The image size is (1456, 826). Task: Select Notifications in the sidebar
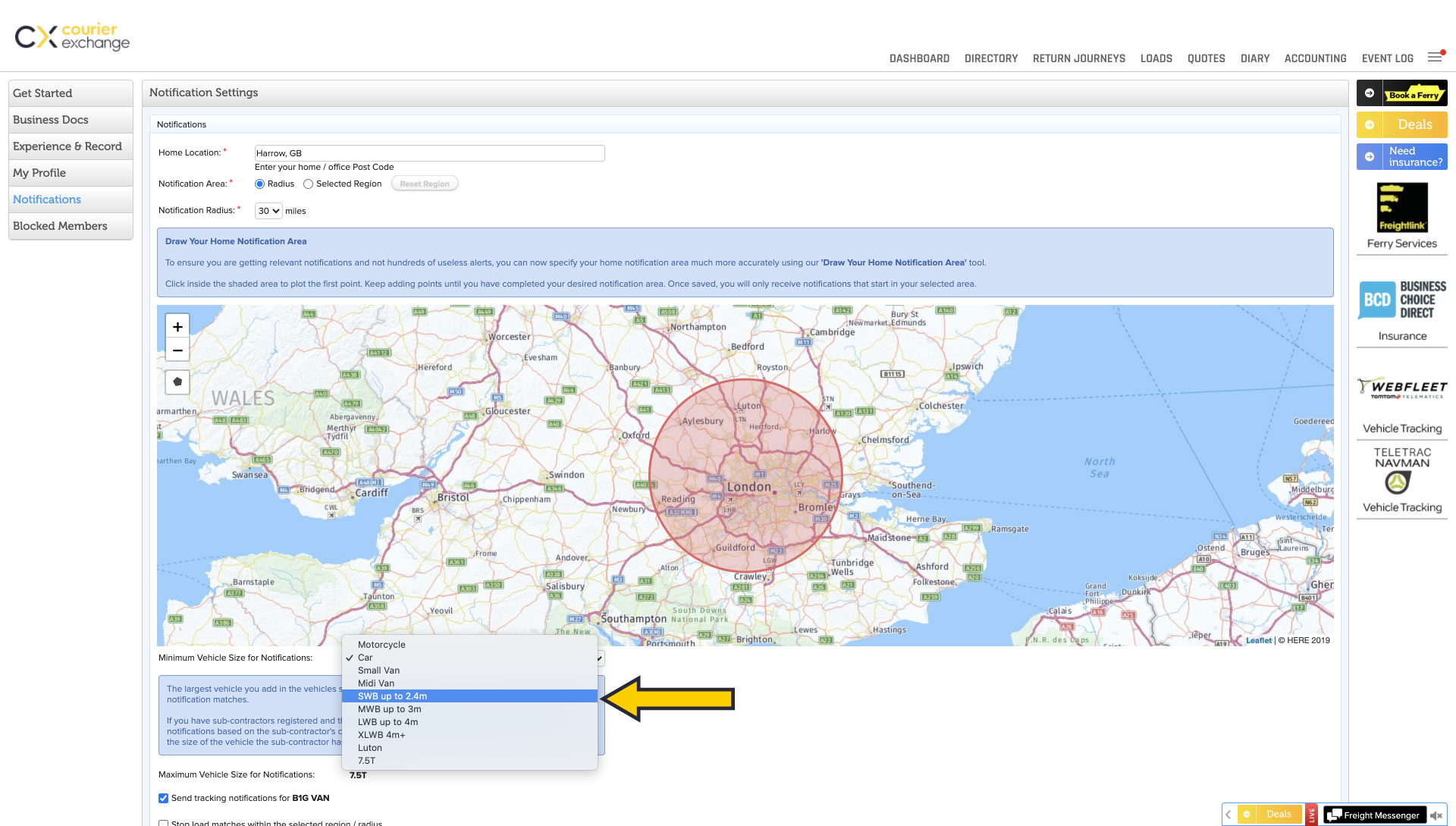click(x=71, y=199)
